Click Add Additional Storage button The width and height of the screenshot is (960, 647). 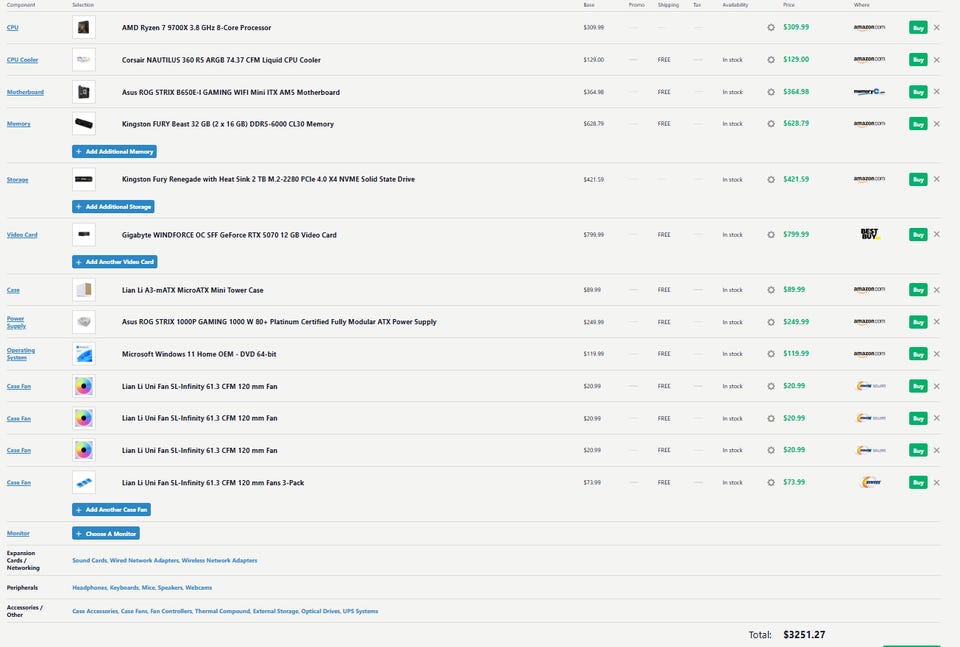(x=113, y=207)
